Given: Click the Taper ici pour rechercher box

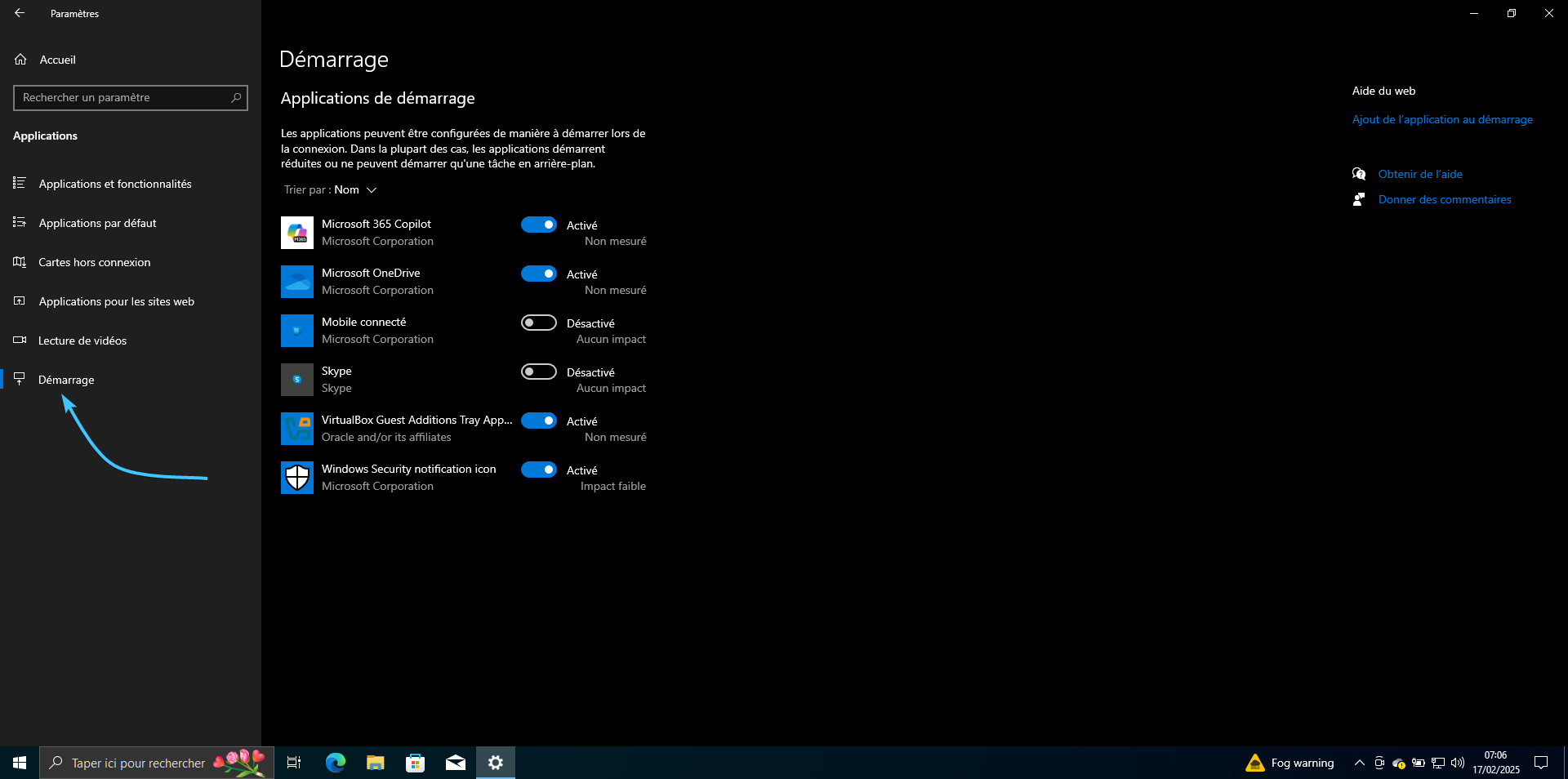Looking at the screenshot, I should pos(157,763).
